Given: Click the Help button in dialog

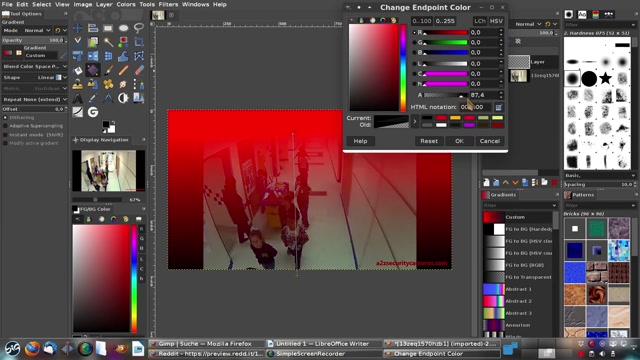Looking at the screenshot, I should coord(360,141).
